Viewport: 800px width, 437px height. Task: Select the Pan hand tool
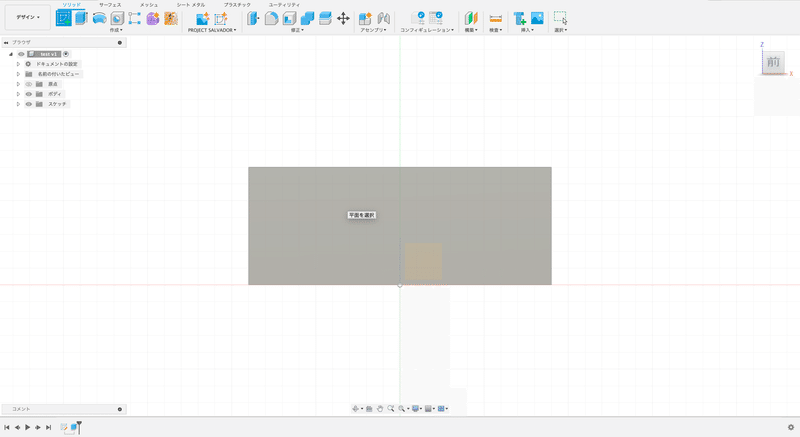pyautogui.click(x=380, y=408)
